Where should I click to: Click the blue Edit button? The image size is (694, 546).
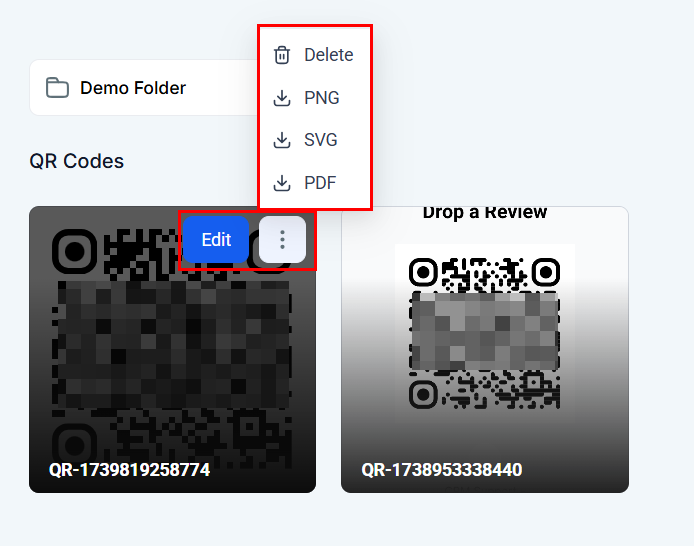pos(216,239)
